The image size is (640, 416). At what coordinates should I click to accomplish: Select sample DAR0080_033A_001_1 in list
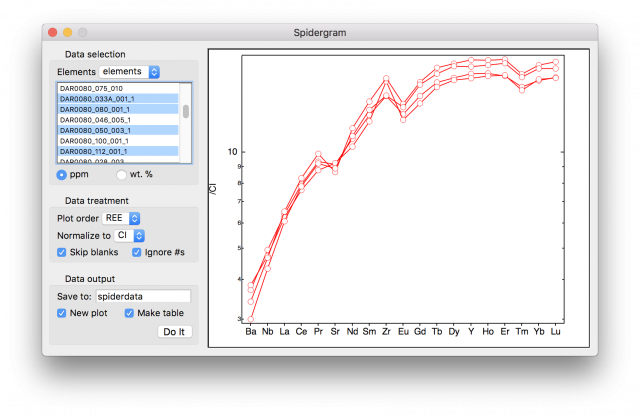(118, 99)
